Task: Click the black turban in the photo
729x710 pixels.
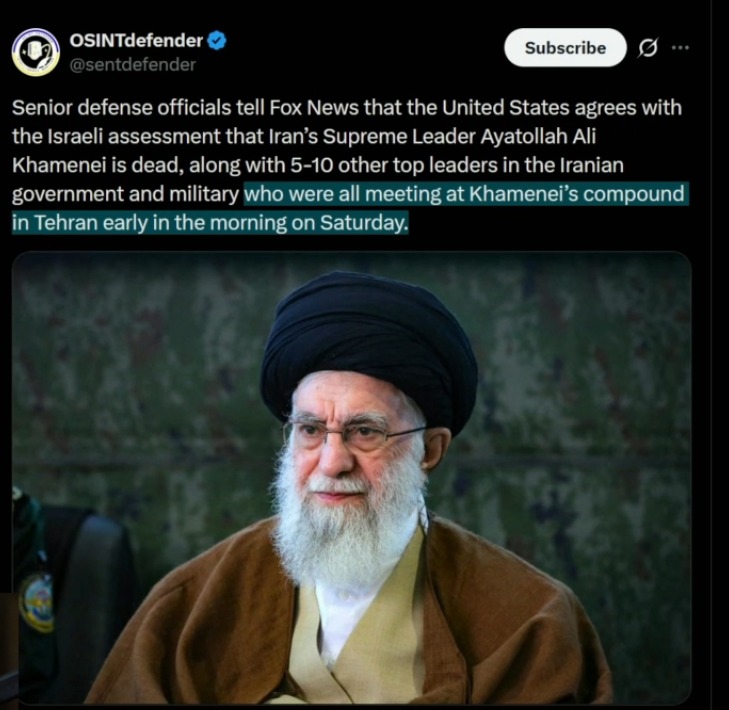Action: click(368, 346)
